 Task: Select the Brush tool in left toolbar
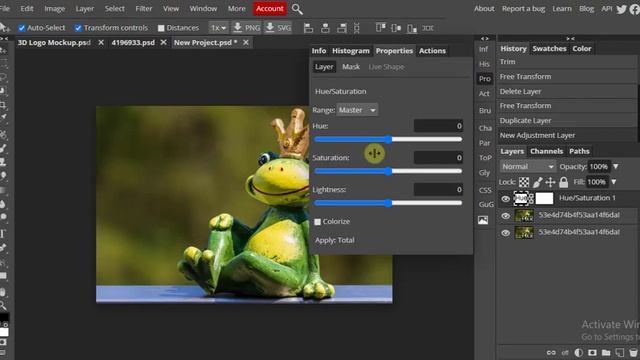[x=3, y=148]
